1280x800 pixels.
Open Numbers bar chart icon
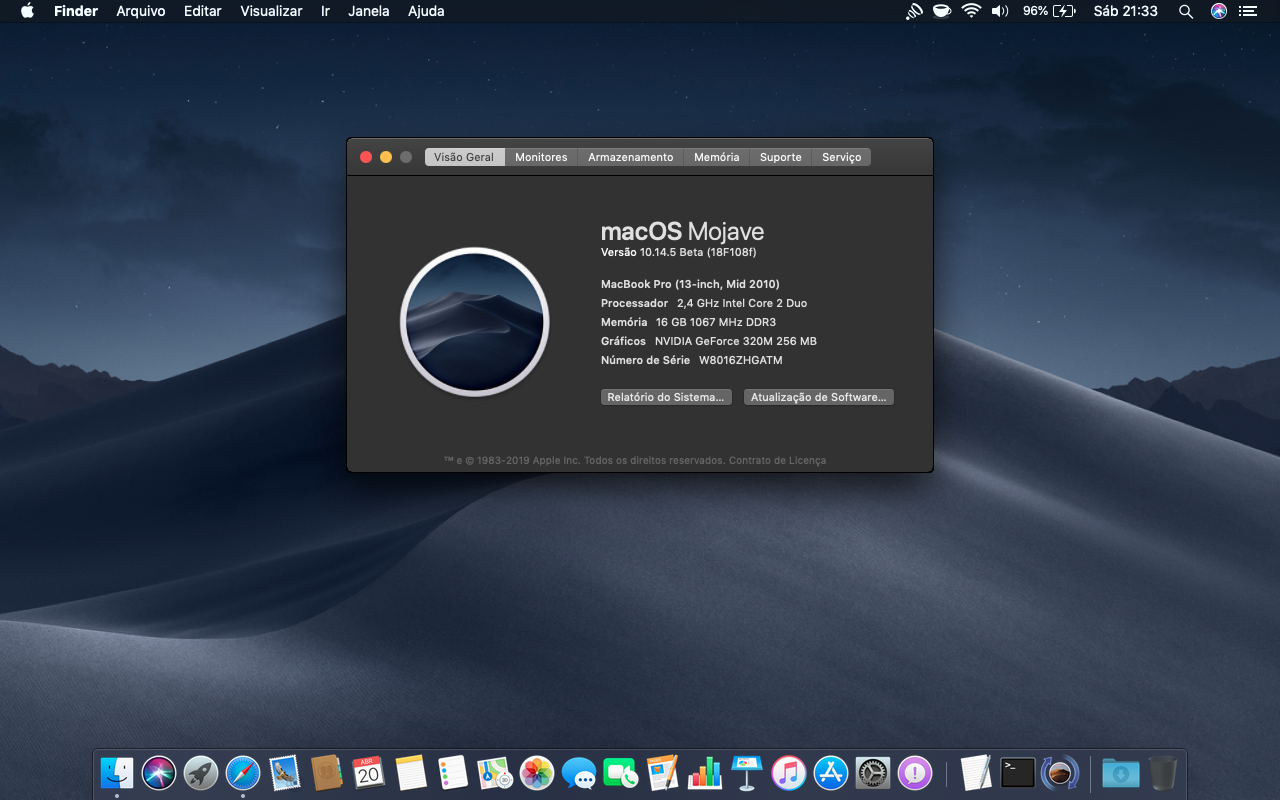click(705, 773)
